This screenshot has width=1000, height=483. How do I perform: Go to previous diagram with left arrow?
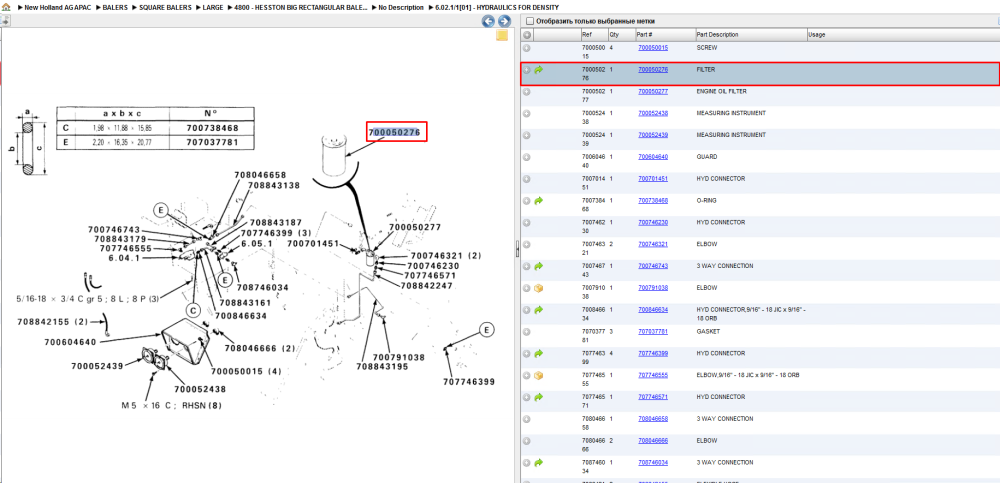(x=488, y=21)
